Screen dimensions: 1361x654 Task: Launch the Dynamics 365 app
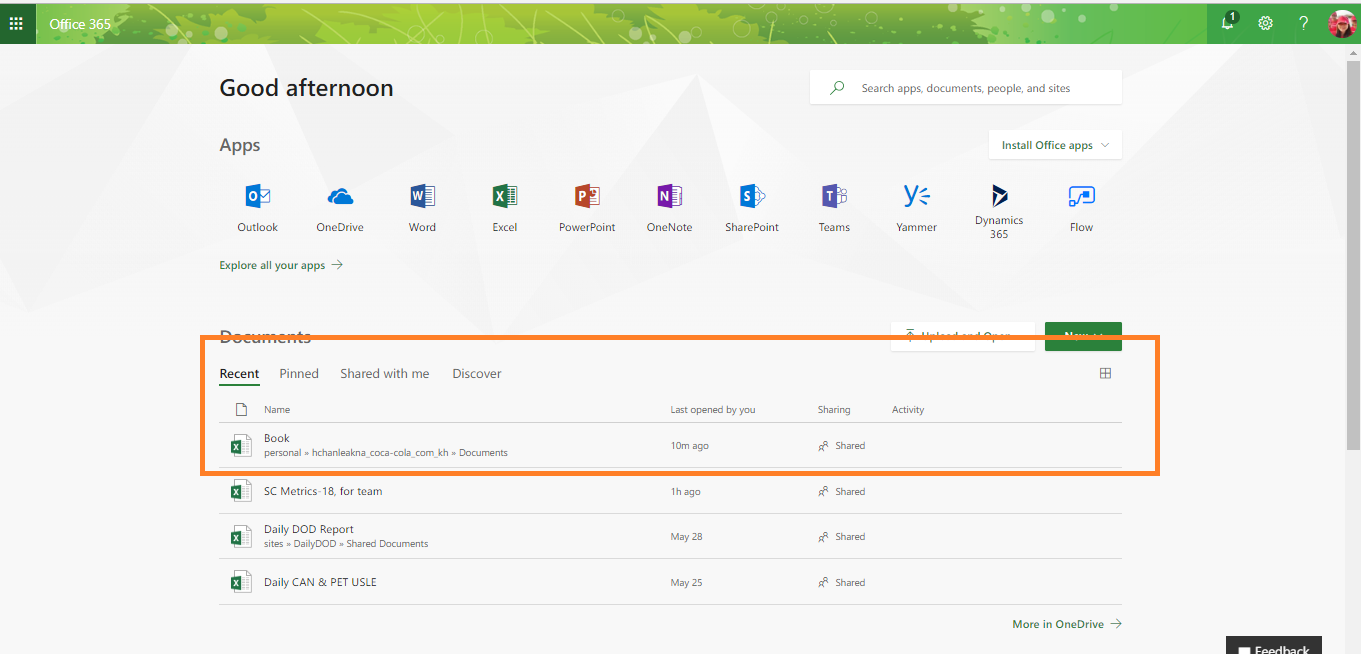[999, 211]
